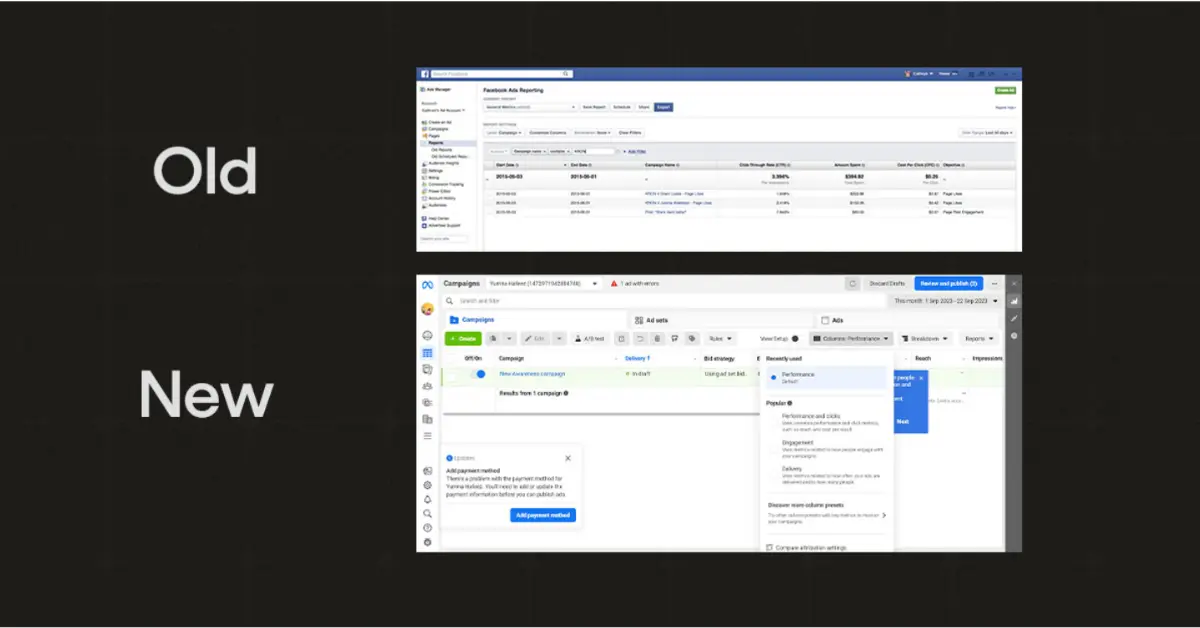
Task: Open the New Awareness campaign link
Action: point(532,374)
